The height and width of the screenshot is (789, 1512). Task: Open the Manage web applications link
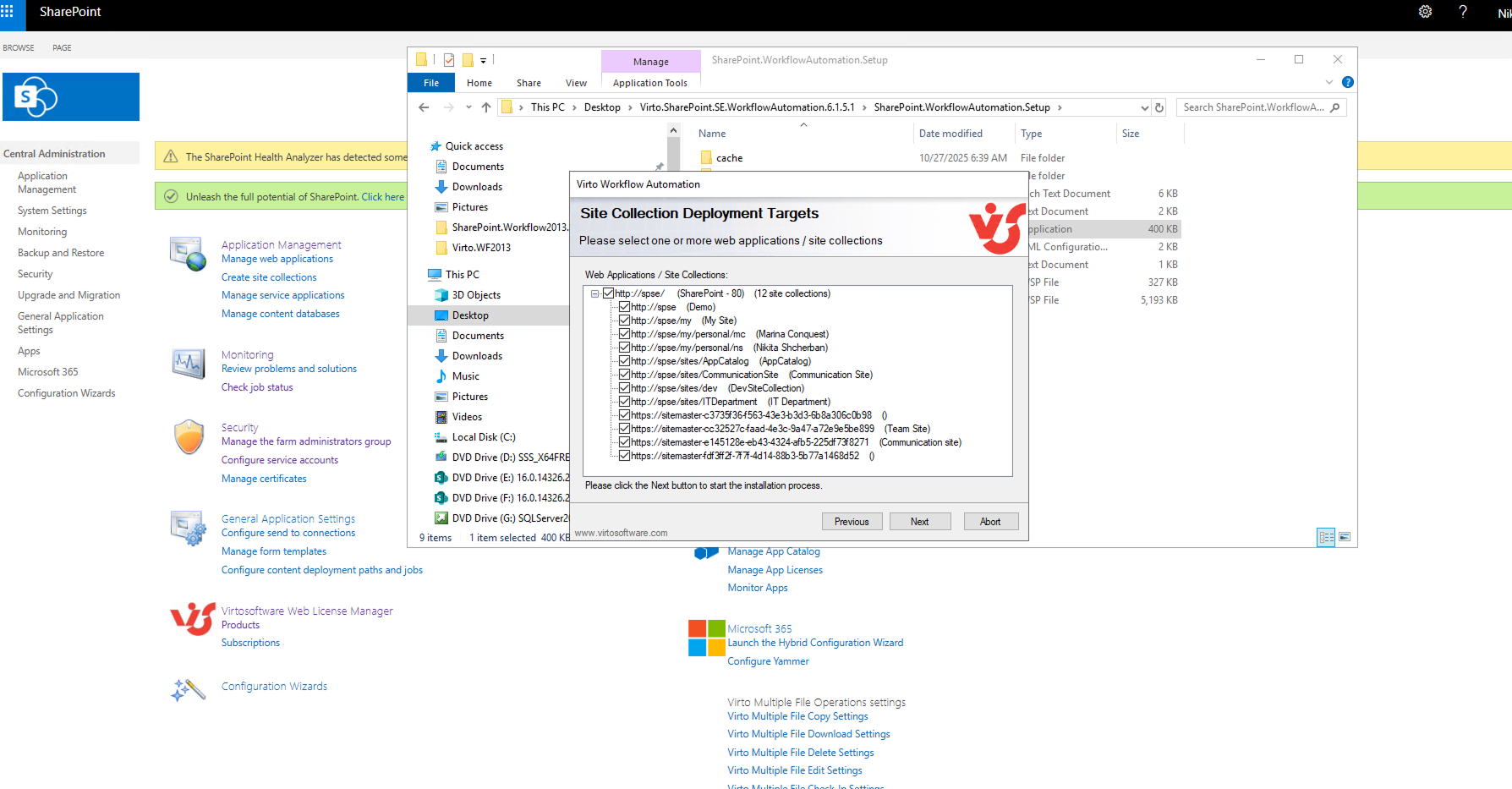(277, 258)
